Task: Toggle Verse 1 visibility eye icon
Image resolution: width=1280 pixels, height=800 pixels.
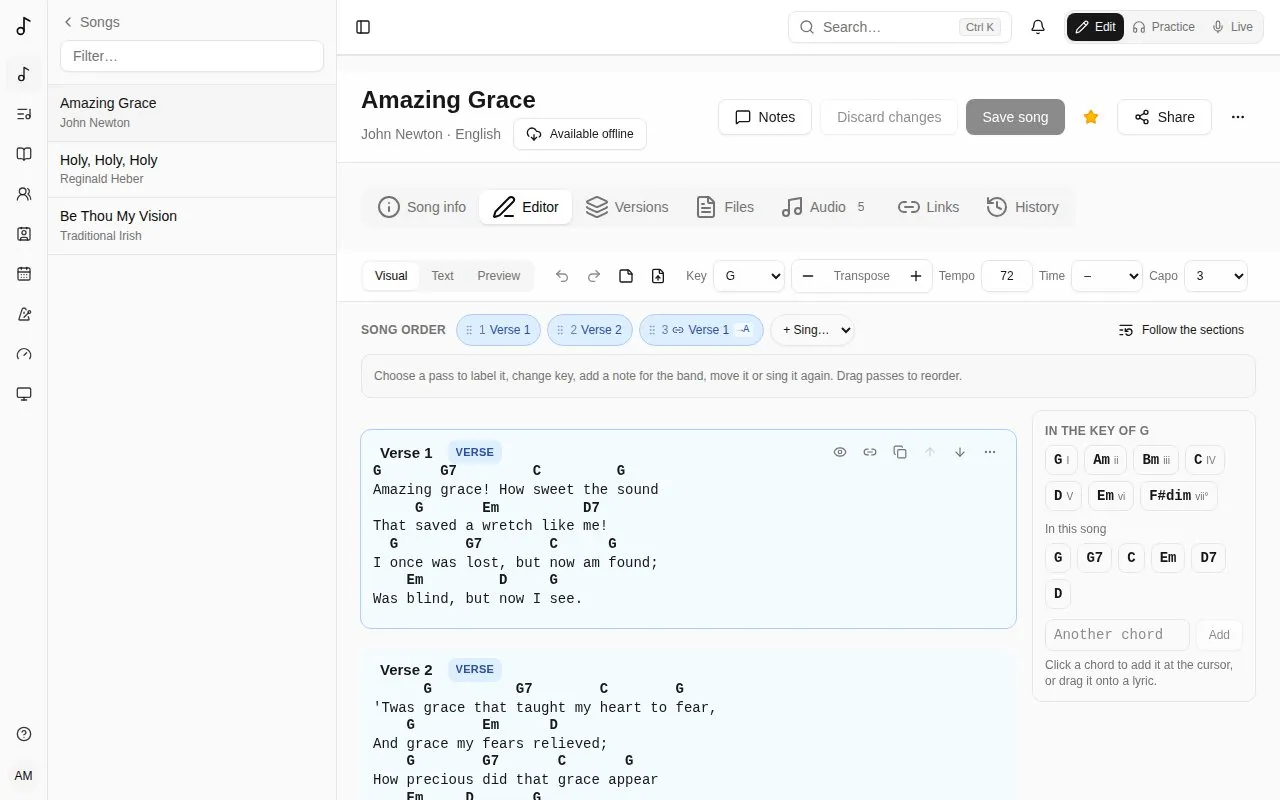Action: [840, 452]
